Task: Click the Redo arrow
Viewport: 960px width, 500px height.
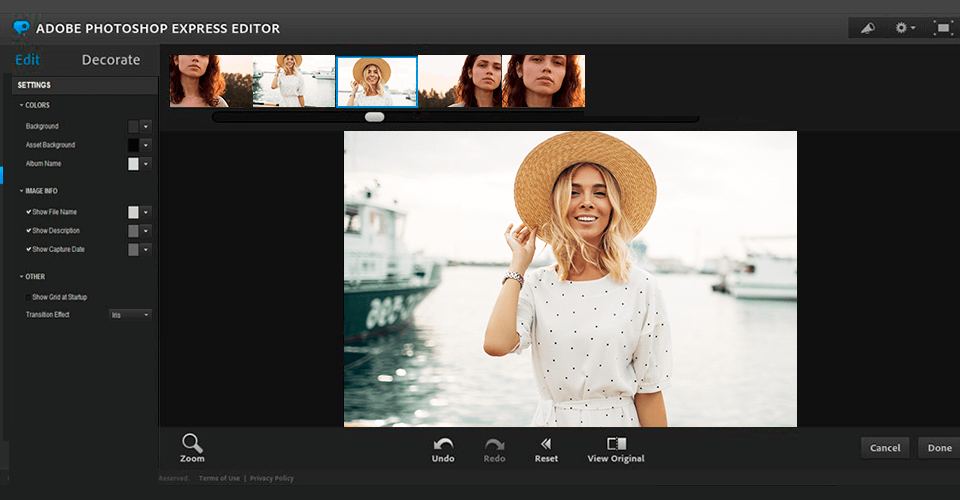Action: pyautogui.click(x=494, y=450)
